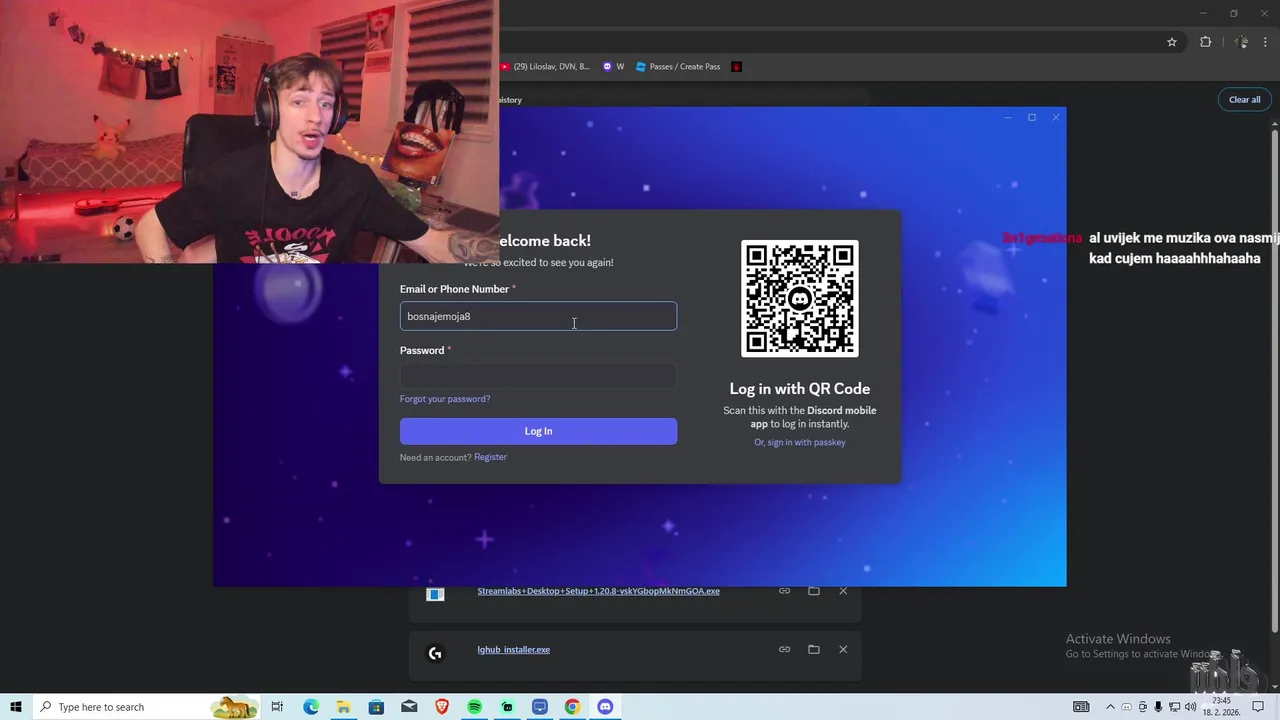
Task: Focus the Password input field
Action: click(x=538, y=376)
